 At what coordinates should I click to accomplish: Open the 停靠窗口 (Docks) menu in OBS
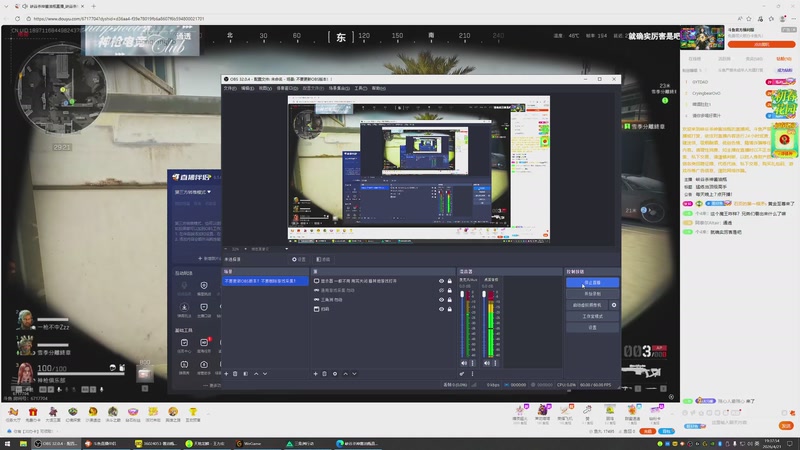287,88
